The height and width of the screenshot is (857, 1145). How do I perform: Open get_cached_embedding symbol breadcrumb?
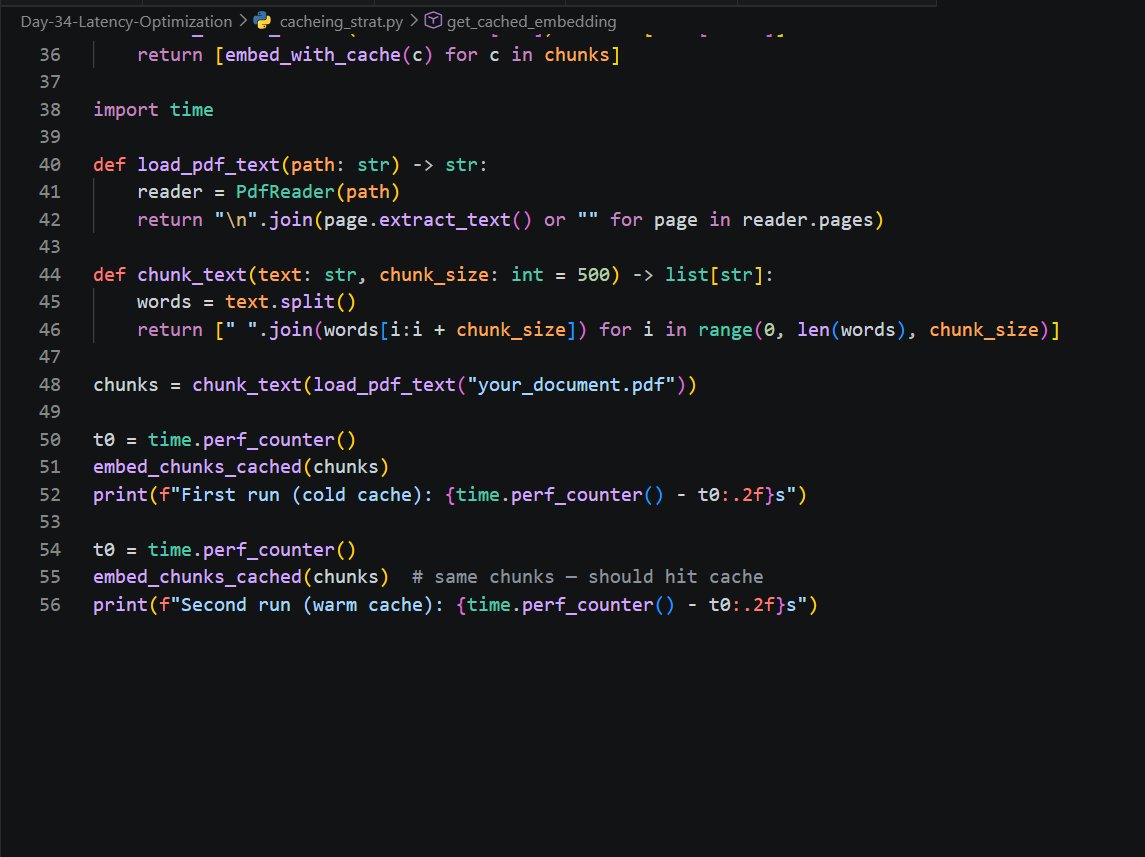tap(532, 22)
